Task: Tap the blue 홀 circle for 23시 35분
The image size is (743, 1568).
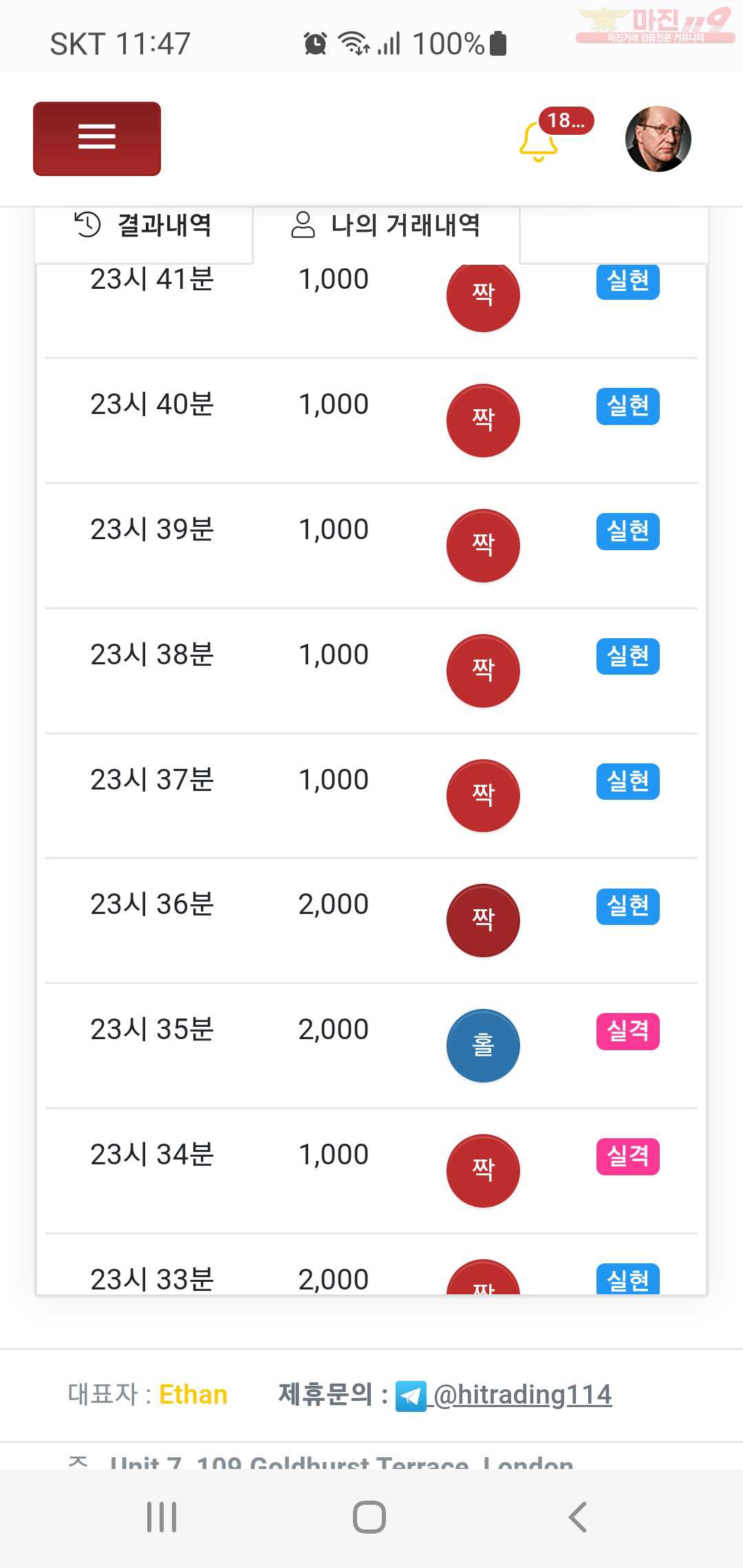Action: 483,1045
